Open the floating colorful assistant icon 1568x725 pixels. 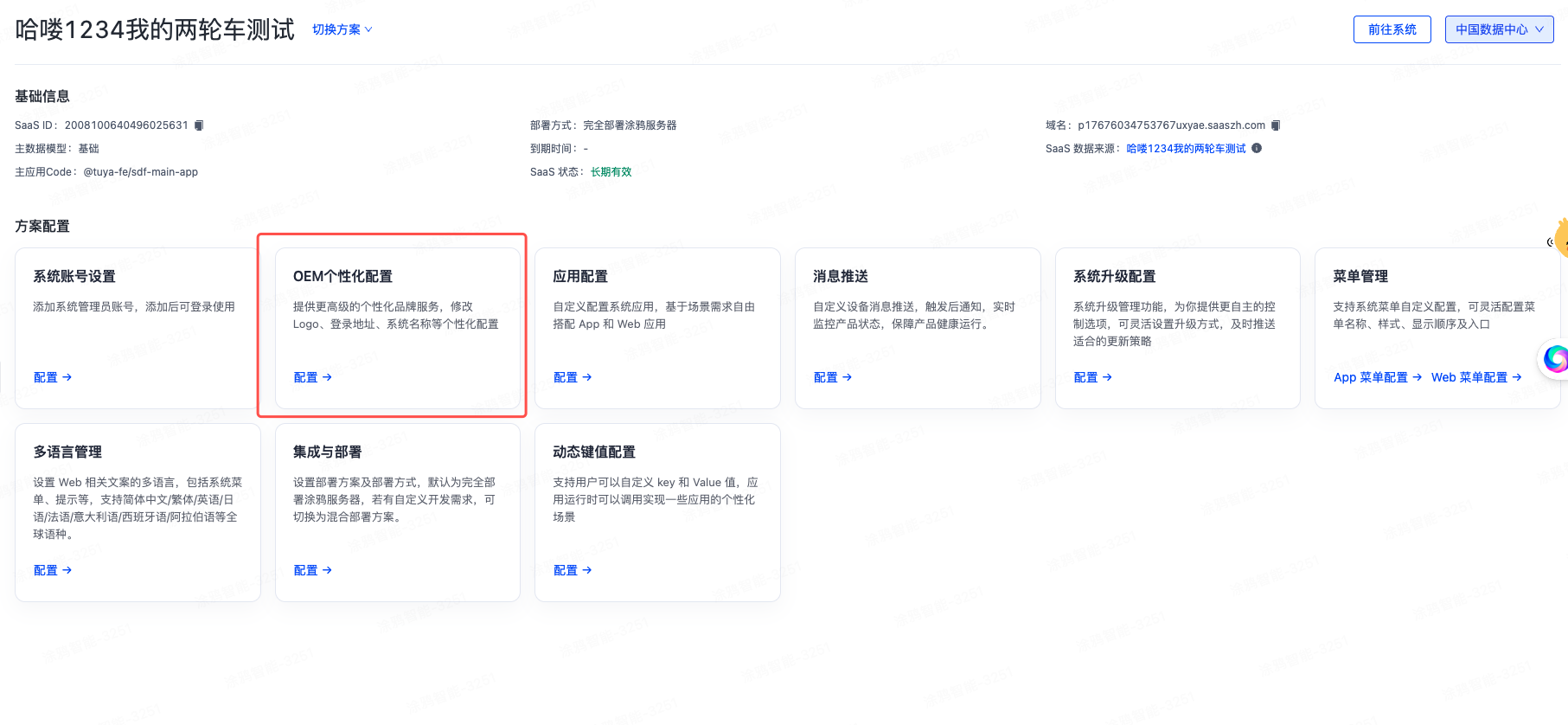1556,358
